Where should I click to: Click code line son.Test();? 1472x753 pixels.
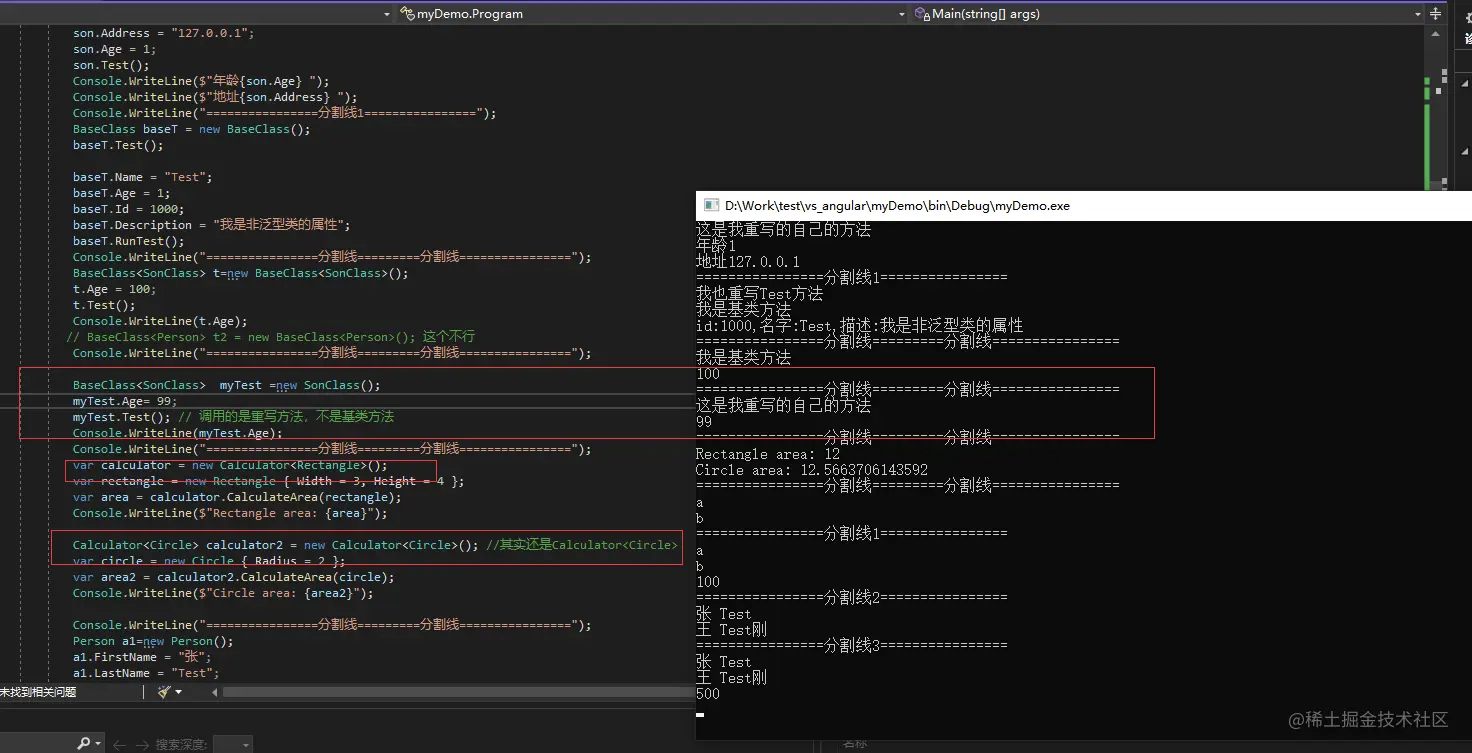coord(111,65)
